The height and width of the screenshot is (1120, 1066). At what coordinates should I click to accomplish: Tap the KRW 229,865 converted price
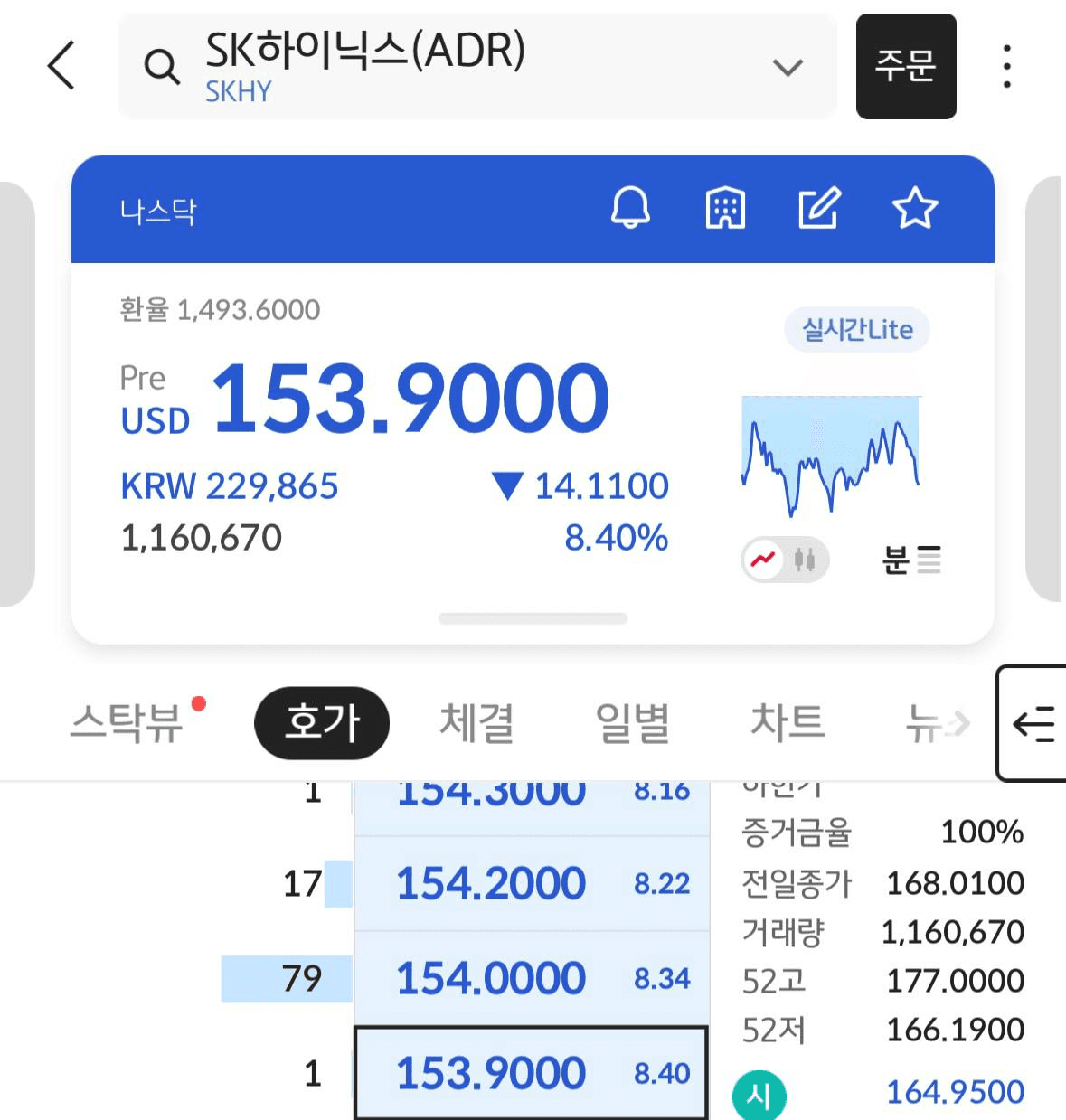click(x=230, y=486)
